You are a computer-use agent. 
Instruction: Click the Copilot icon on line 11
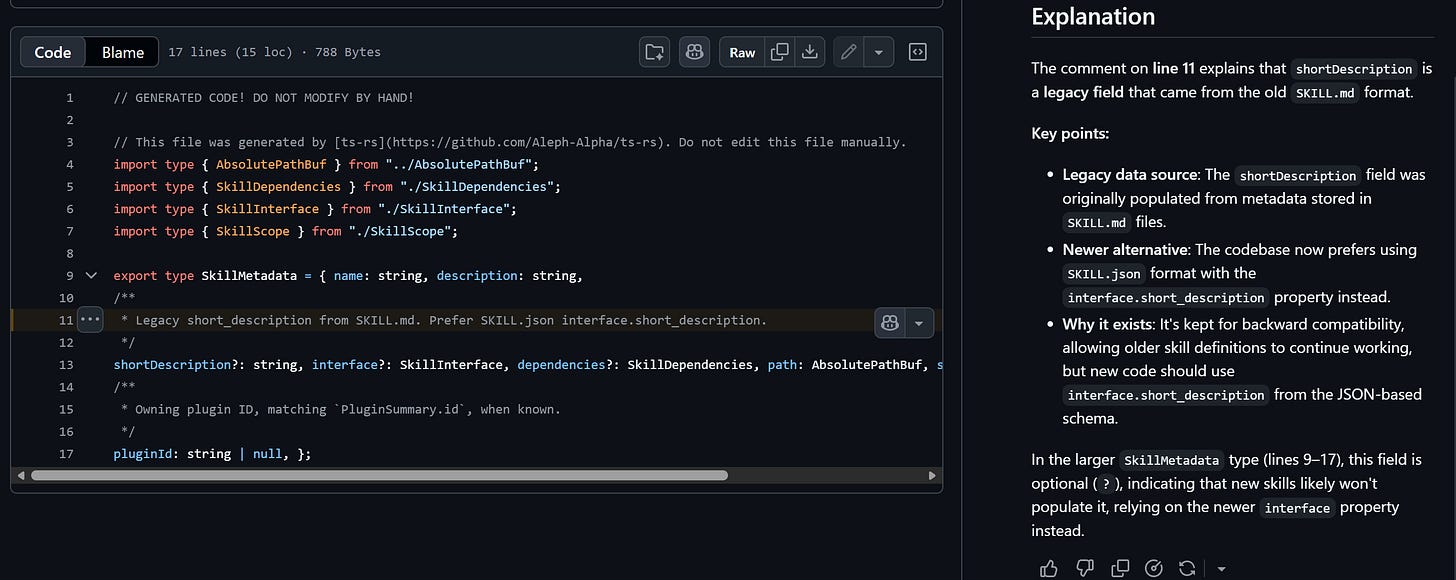[x=890, y=322]
